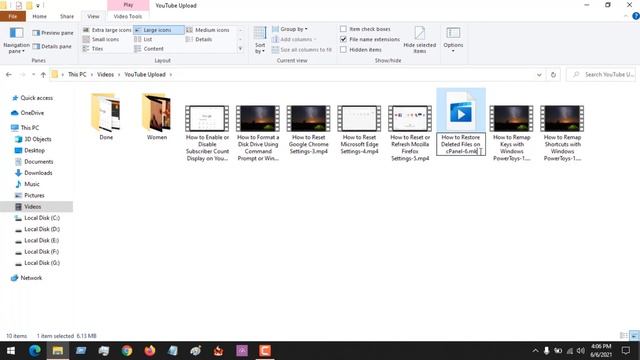This screenshot has width=640, height=360.
Task: Open Pictures in the sidebar
Action: [30, 196]
